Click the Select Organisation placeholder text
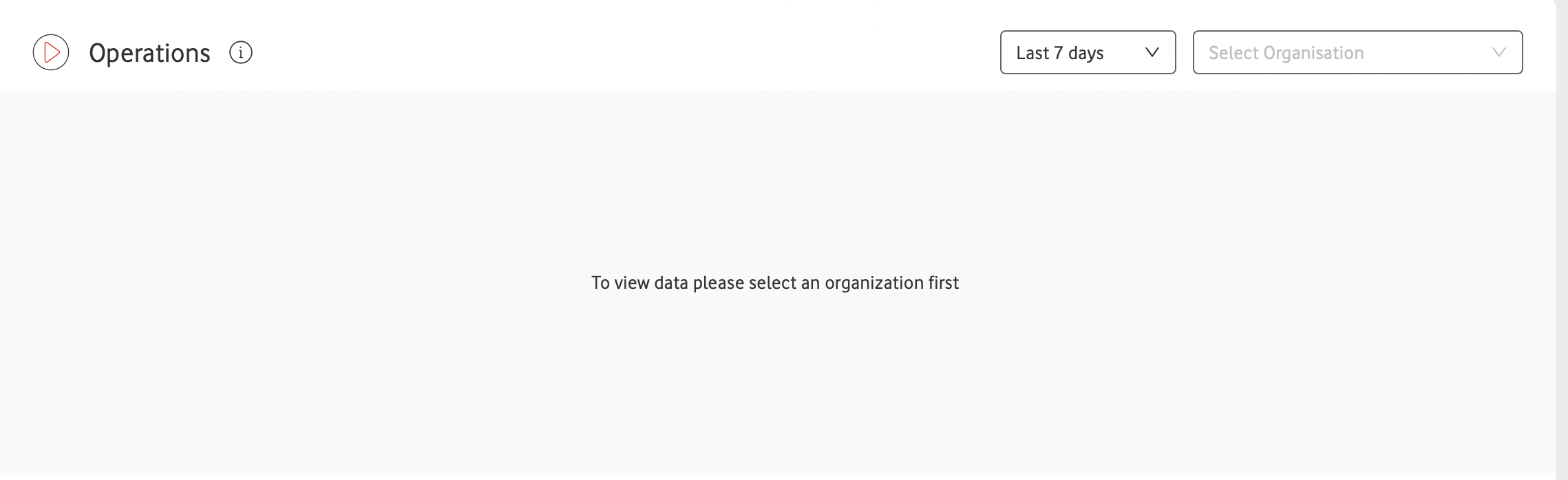Image resolution: width=1568 pixels, height=480 pixels. (x=1287, y=52)
